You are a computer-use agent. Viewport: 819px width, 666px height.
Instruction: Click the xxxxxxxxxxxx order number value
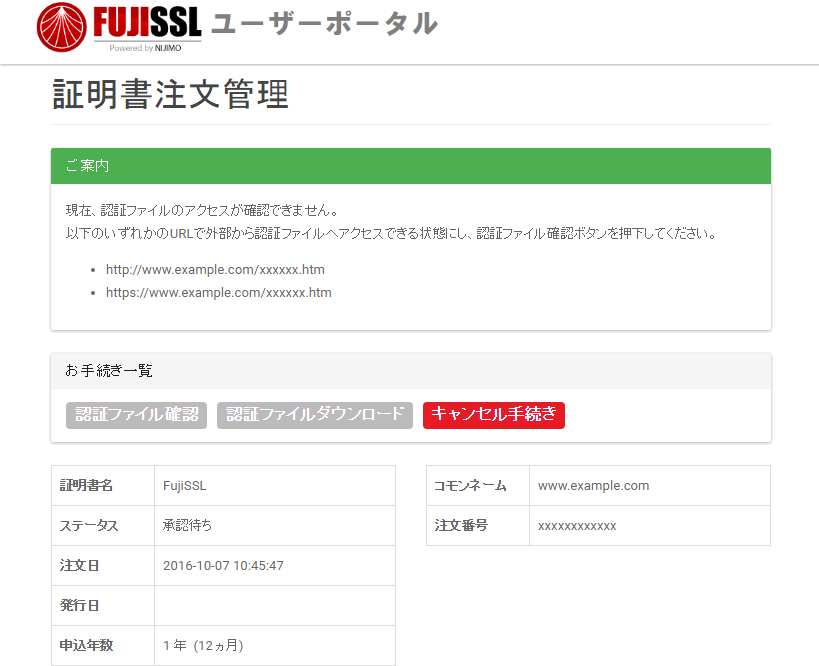(577, 526)
